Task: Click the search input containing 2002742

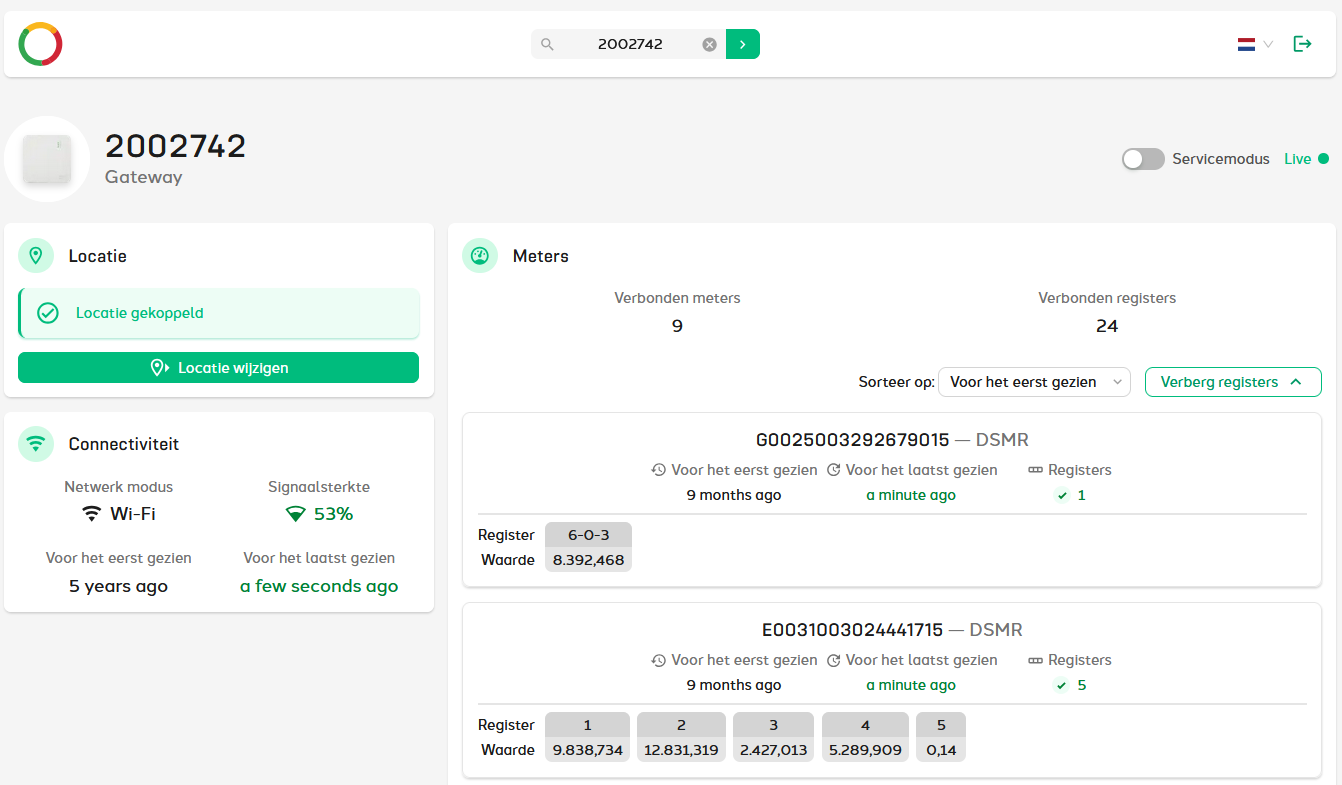Action: tap(630, 44)
